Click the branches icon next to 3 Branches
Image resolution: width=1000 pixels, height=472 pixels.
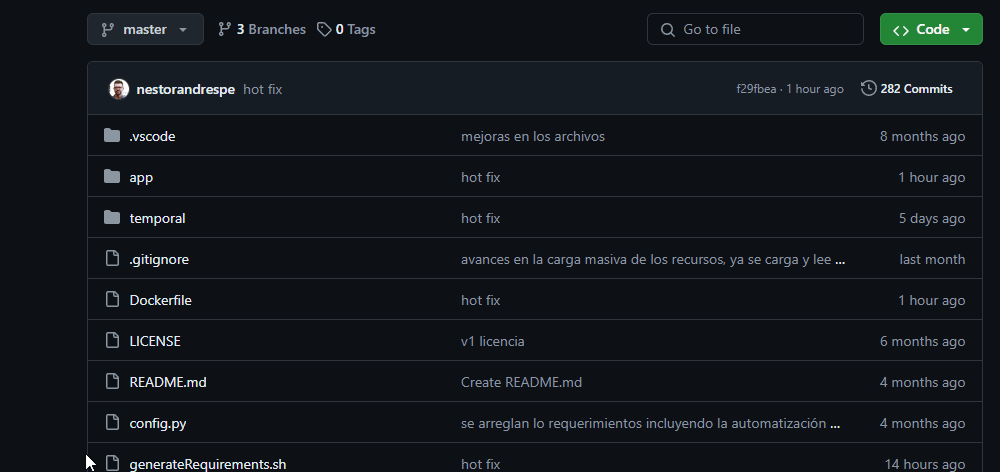pyautogui.click(x=224, y=29)
